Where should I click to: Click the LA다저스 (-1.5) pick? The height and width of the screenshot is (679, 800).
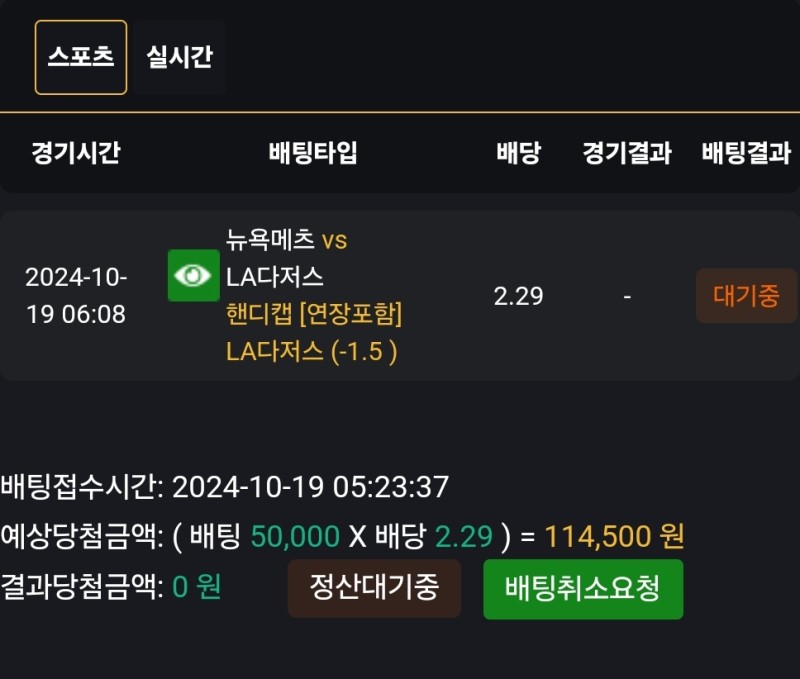[312, 352]
